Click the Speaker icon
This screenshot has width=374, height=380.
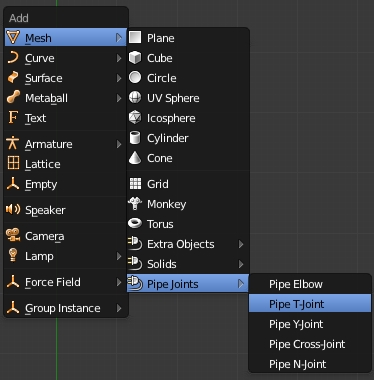[x=13, y=209]
